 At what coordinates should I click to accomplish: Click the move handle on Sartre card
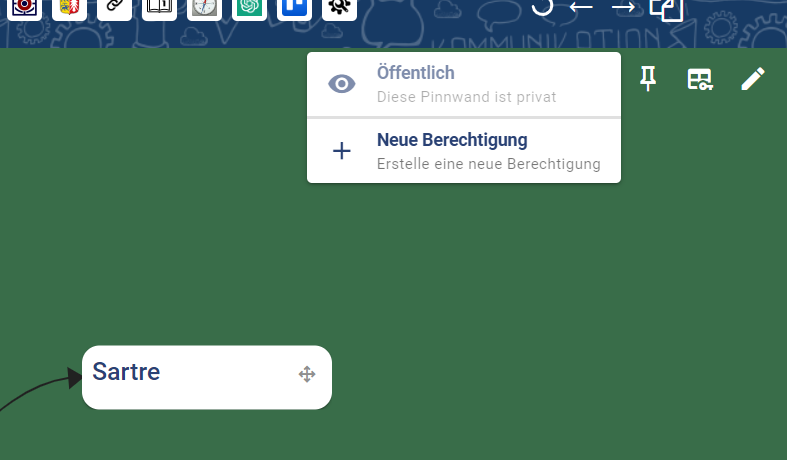point(307,374)
